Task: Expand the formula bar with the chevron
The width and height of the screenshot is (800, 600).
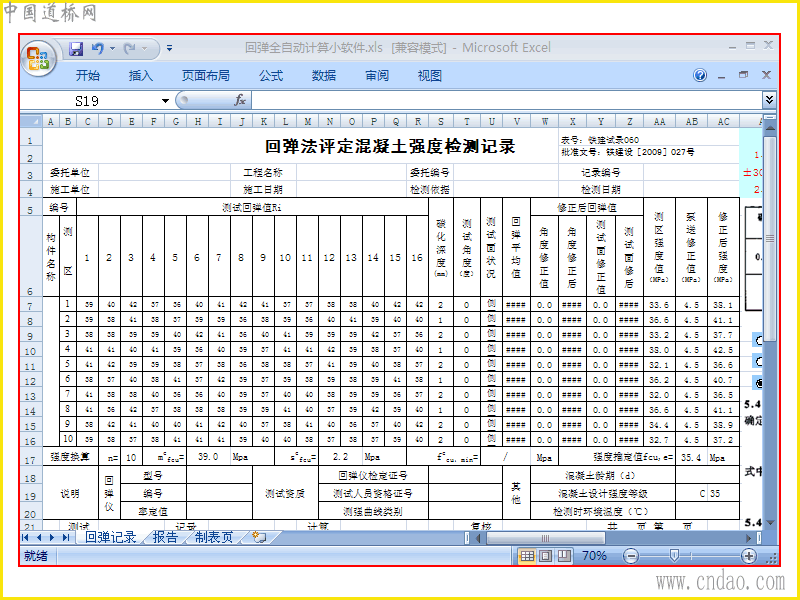Action: point(769,100)
